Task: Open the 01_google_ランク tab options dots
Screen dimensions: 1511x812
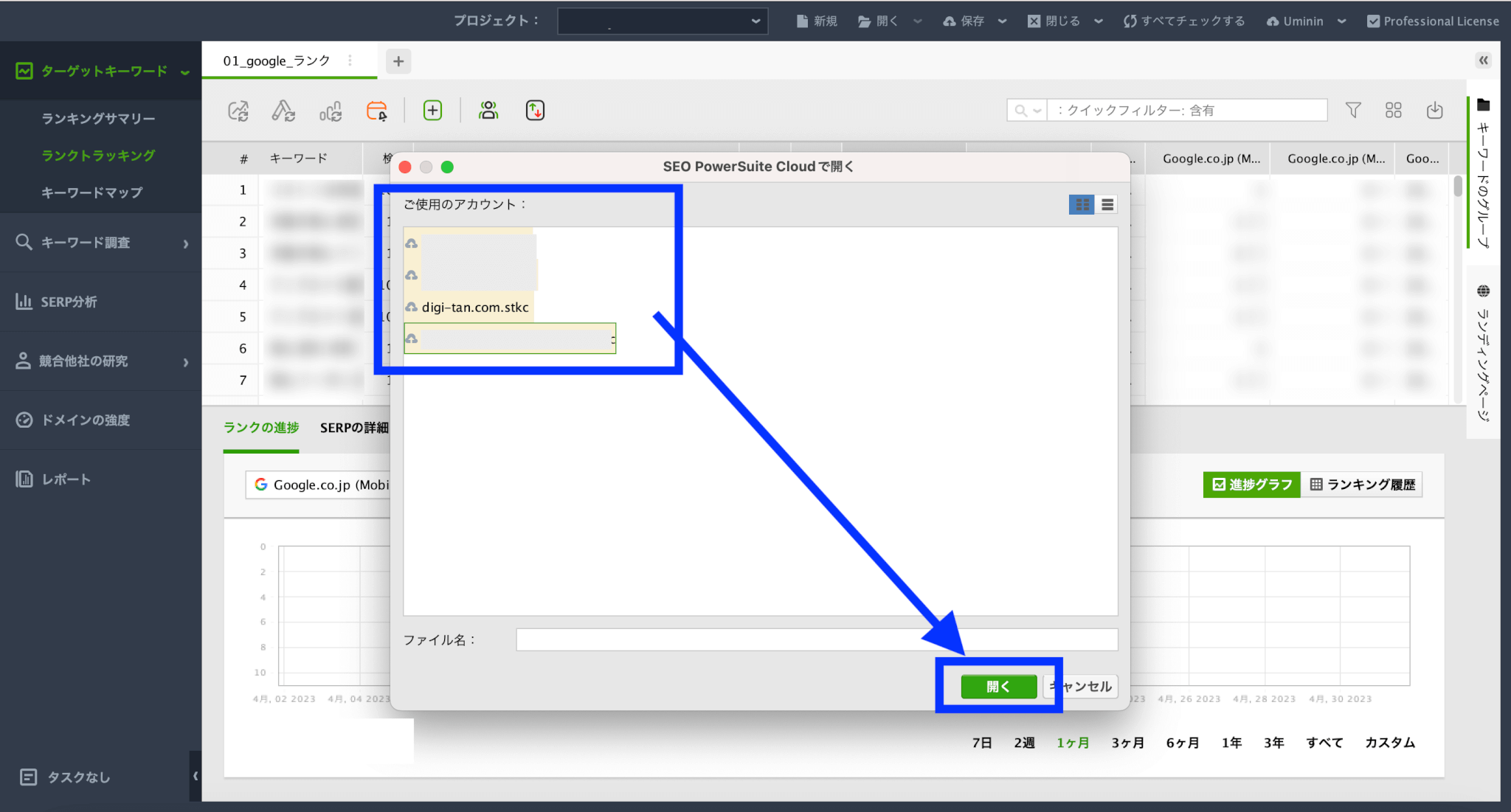Action: 350,60
